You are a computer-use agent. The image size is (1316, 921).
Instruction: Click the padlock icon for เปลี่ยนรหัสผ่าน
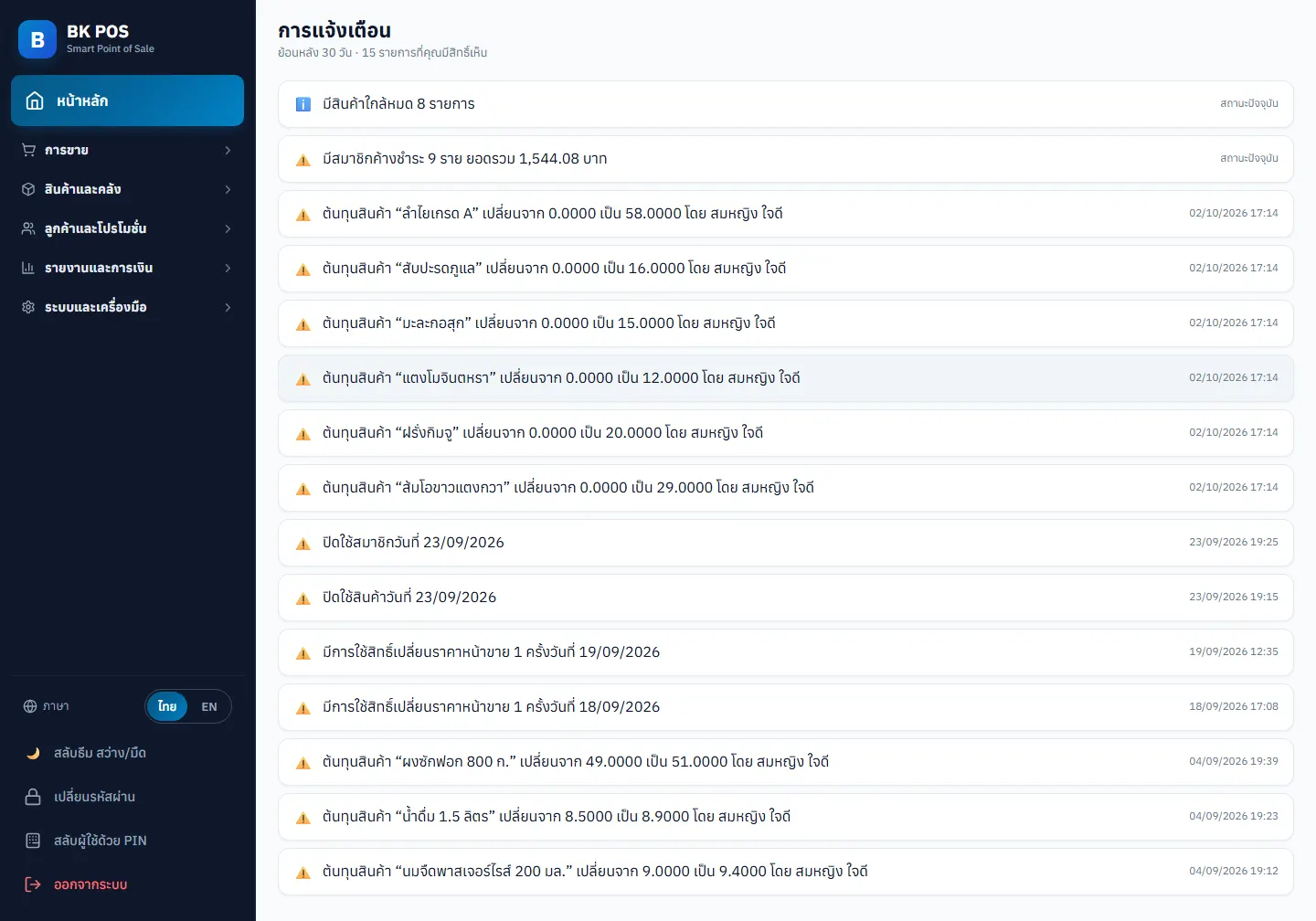coord(33,797)
